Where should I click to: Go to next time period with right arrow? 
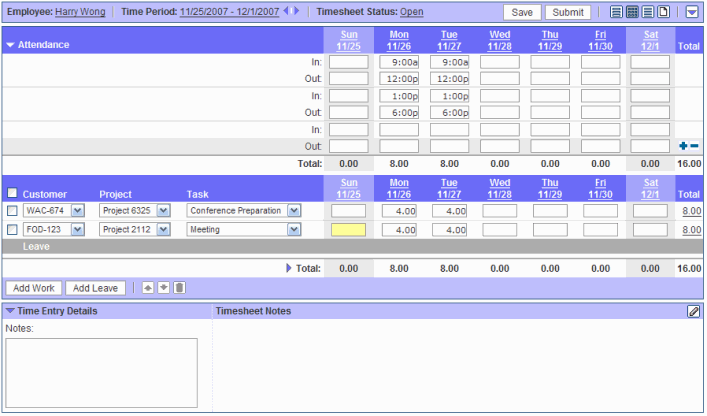296,12
